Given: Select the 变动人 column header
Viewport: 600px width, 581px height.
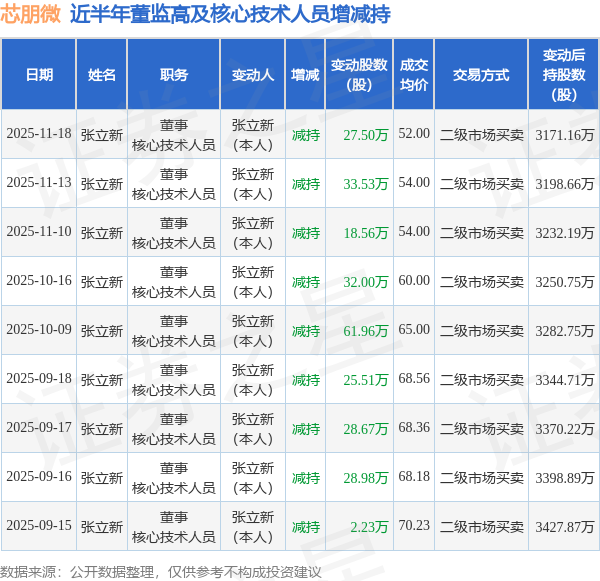Looking at the screenshot, I should click(x=253, y=75).
